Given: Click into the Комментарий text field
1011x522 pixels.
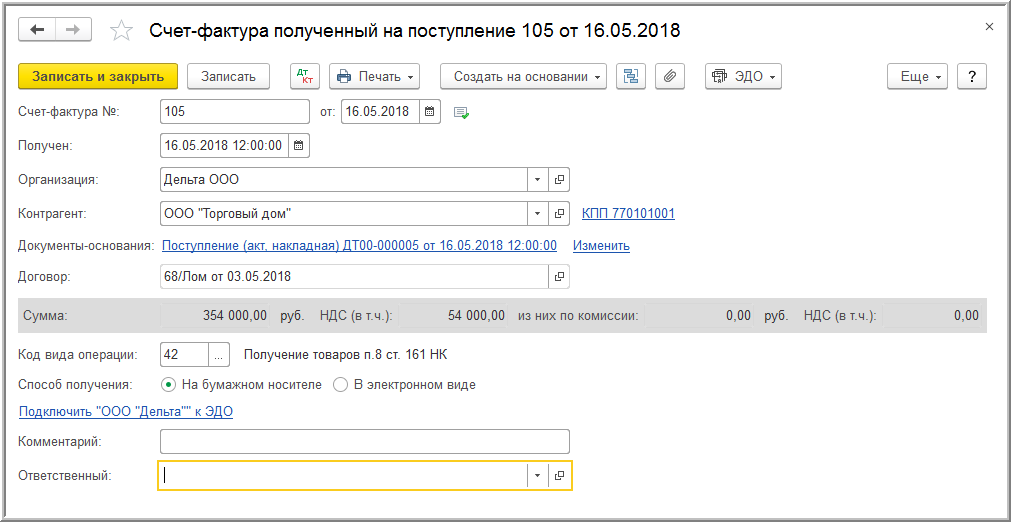Looking at the screenshot, I should coord(364,442).
